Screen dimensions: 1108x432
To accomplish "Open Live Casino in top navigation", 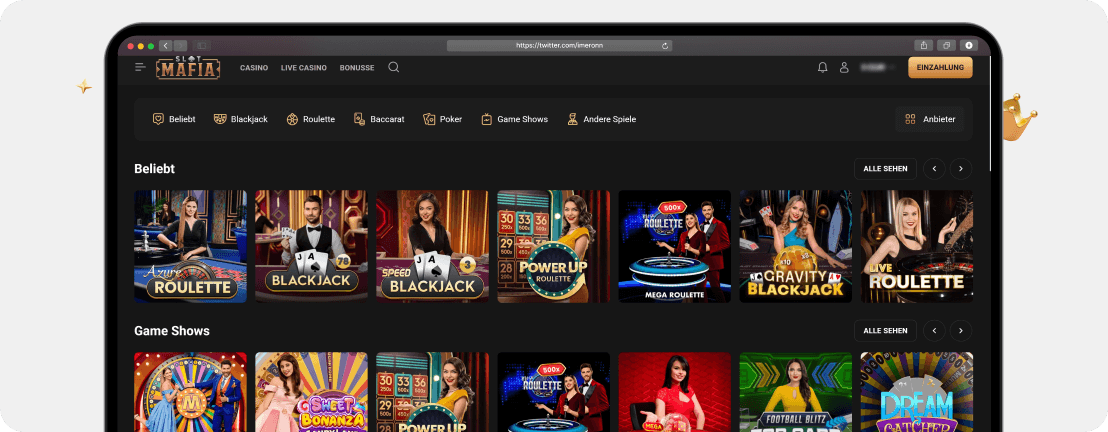I will [x=304, y=68].
